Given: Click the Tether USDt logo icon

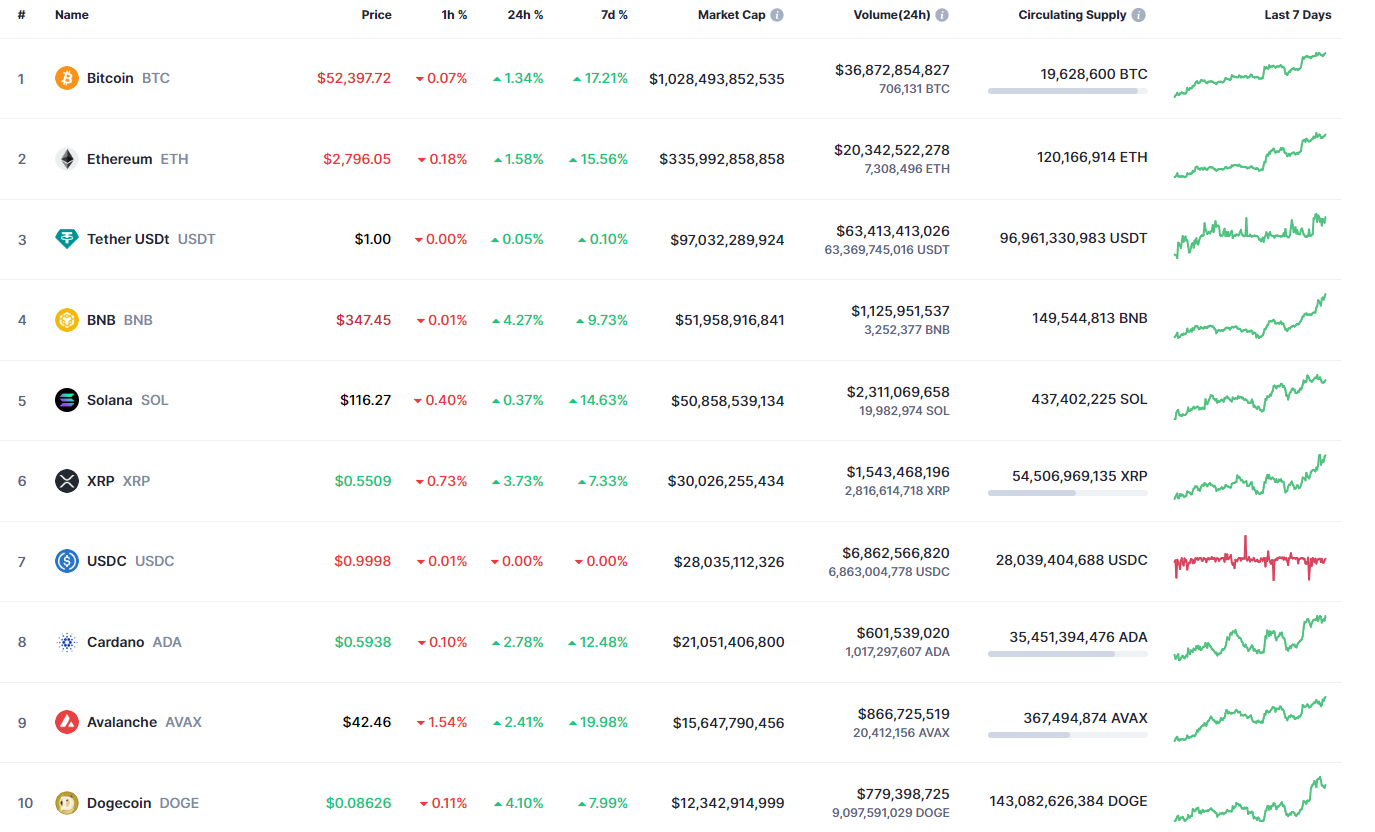Looking at the screenshot, I should 67,239.
